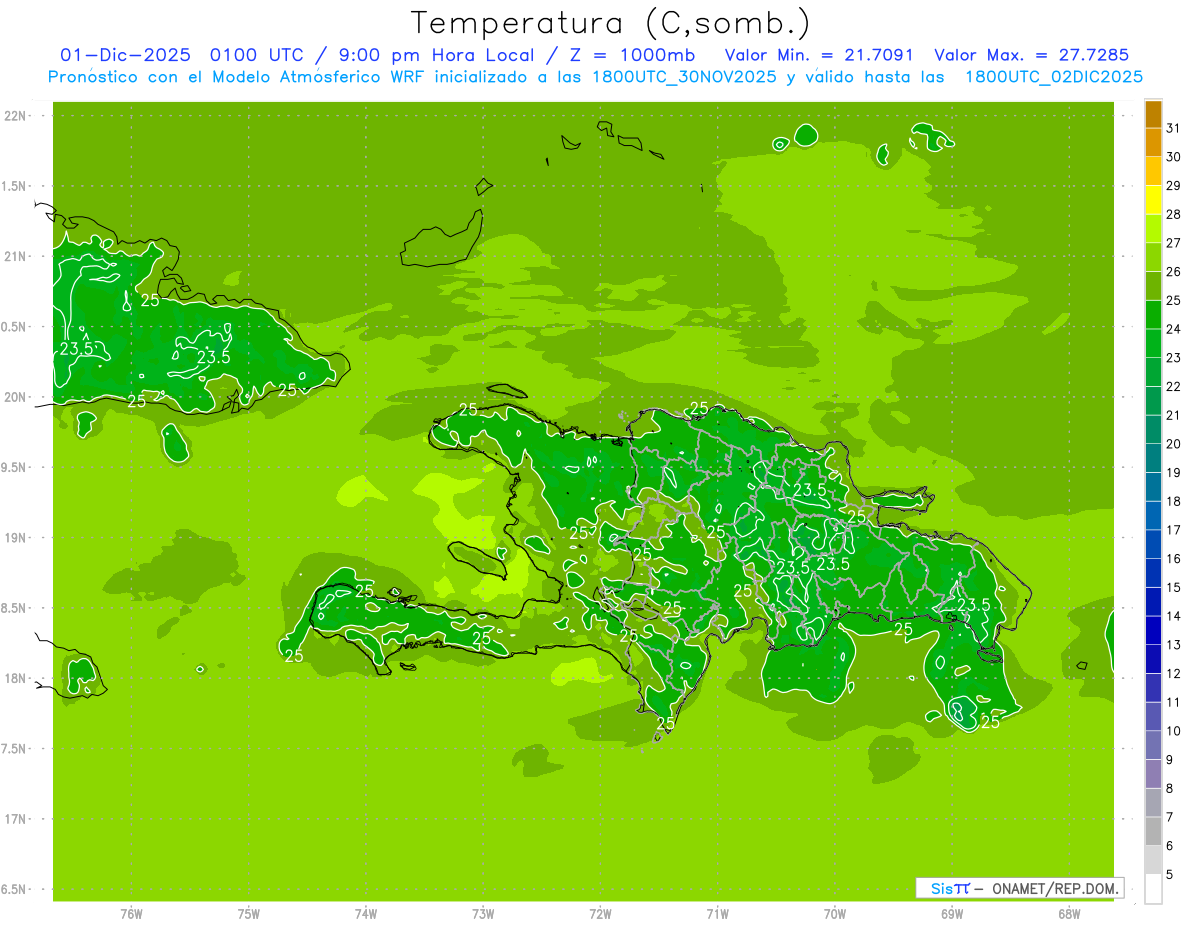The width and height of the screenshot is (1200, 927).
Task: Click the '70W' longitude axis label
Action: [x=835, y=913]
